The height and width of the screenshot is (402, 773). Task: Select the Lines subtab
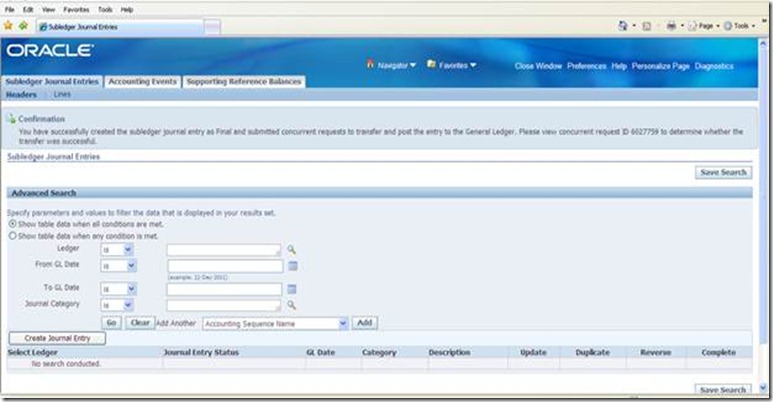click(62, 94)
